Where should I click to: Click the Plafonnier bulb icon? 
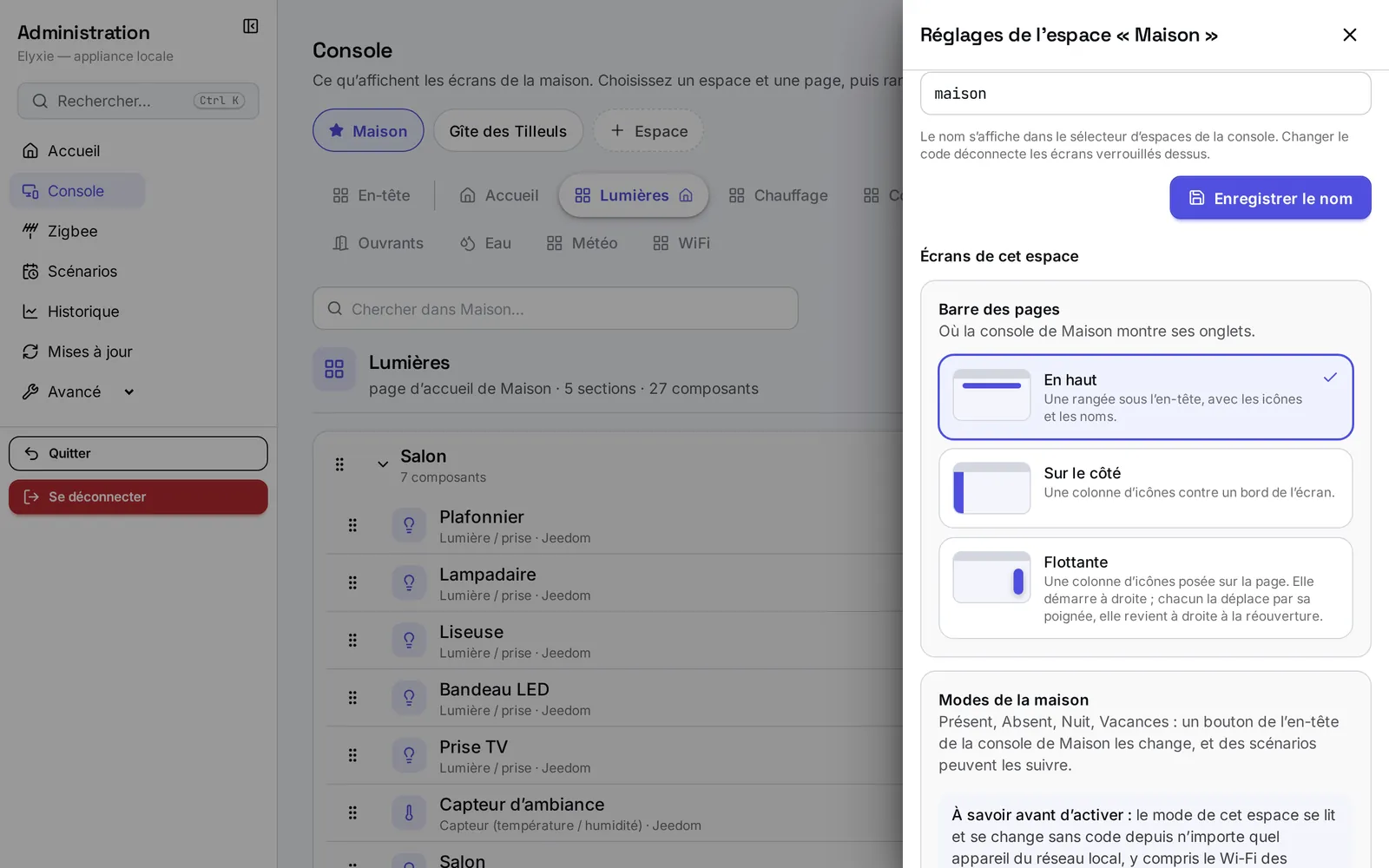[409, 525]
